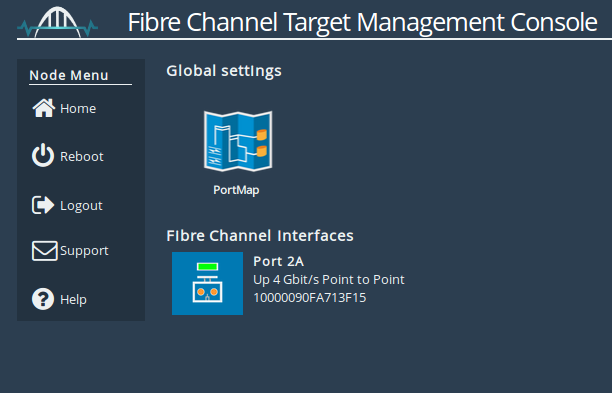Screen dimensions: 612x393
Task: Go to Home in Node Menu
Action: [78, 108]
